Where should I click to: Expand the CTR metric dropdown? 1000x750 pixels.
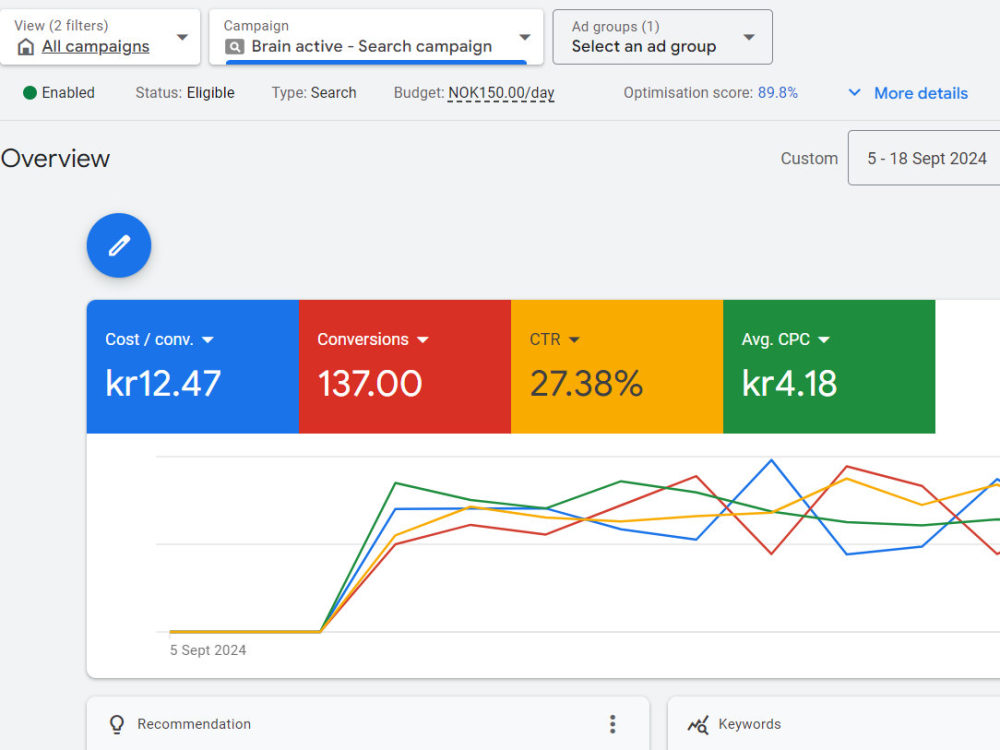pos(574,340)
